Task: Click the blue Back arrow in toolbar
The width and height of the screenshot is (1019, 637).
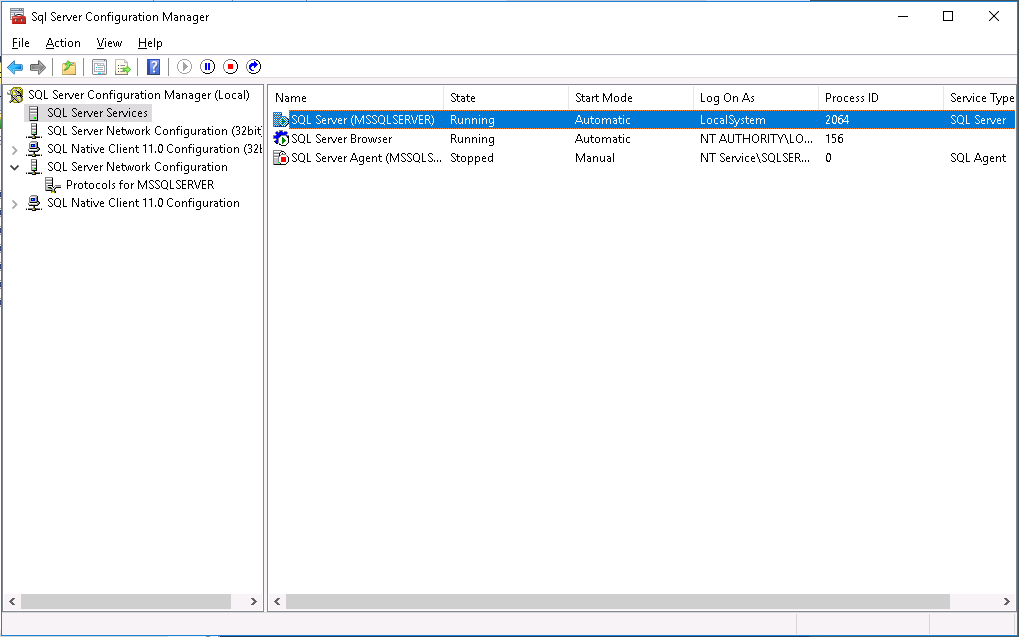Action: coord(15,67)
